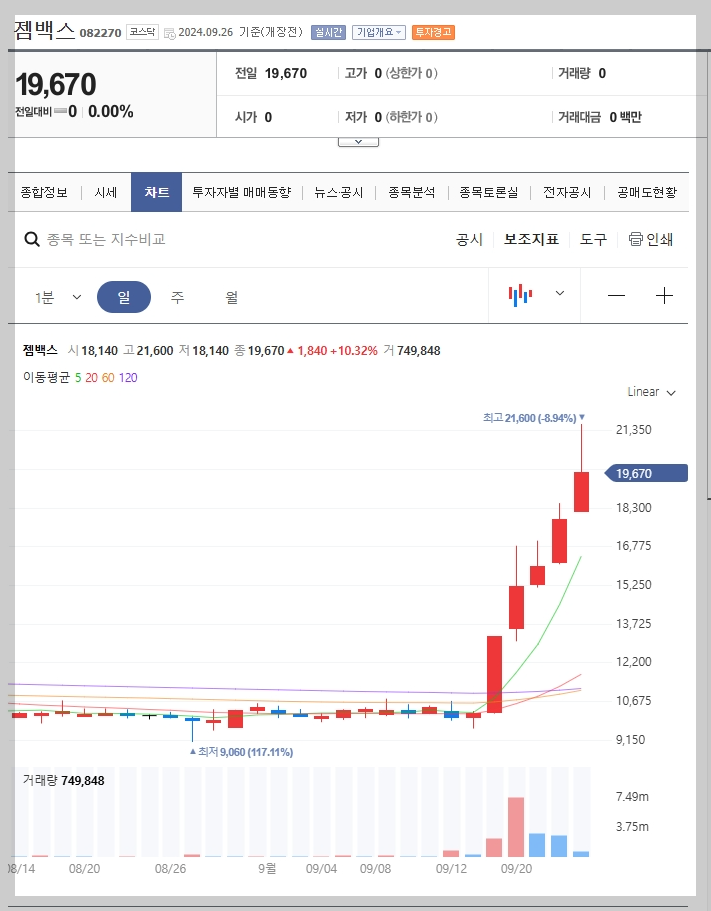Viewport: 711px width, 911px height.
Task: Expand the 기업개요 dropdown
Action: coord(379,31)
